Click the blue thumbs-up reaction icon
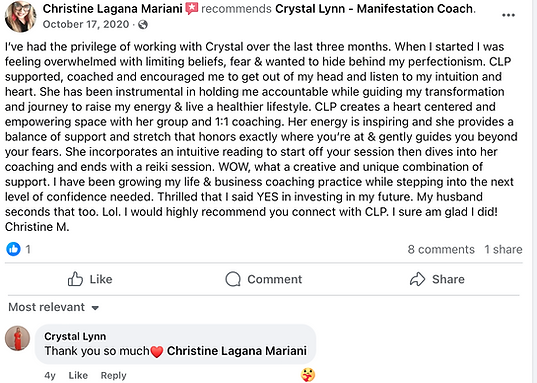537x383 pixels. 13,249
